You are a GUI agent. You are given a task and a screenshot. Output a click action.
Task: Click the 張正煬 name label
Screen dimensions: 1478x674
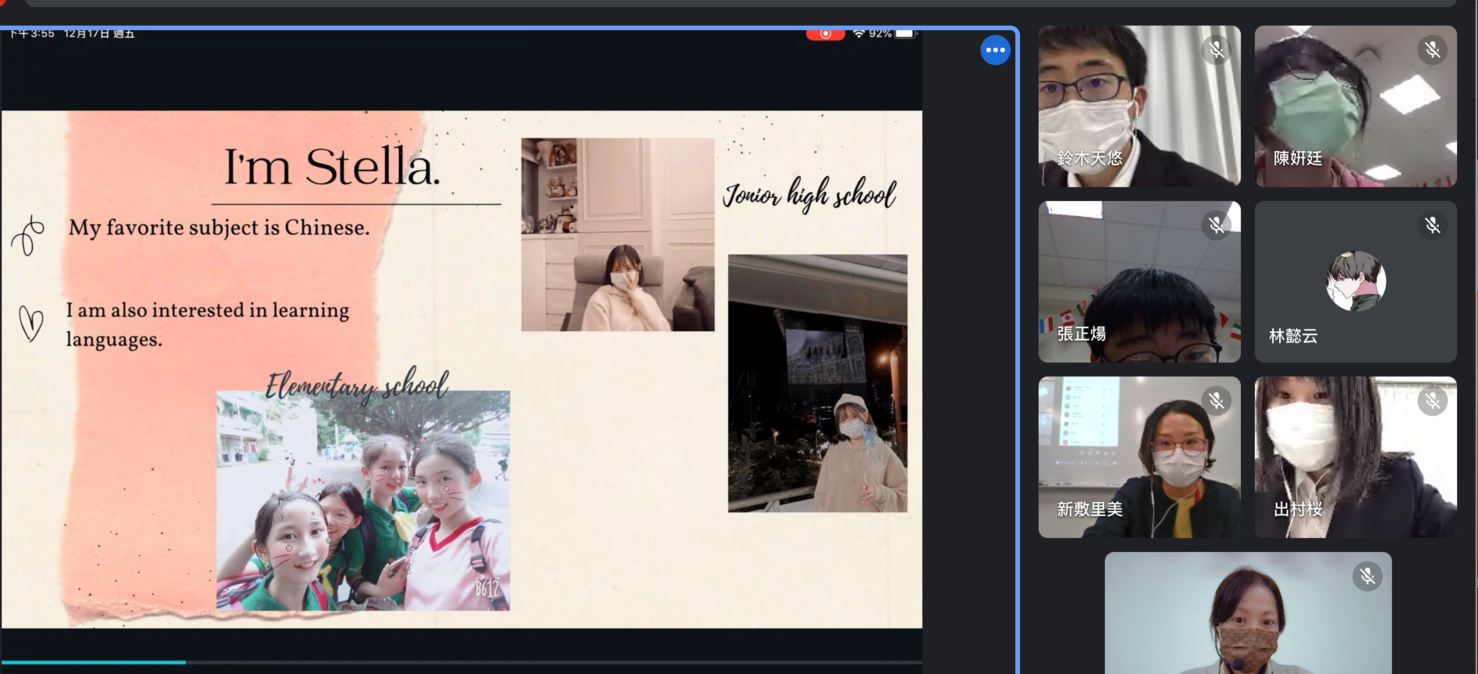coord(1082,334)
